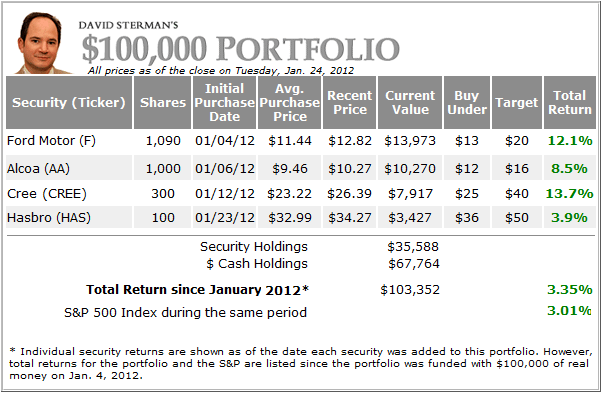This screenshot has height=395, width=602.
Task: Click the S&P 500 Index 3.01% figure
Action: [x=569, y=310]
